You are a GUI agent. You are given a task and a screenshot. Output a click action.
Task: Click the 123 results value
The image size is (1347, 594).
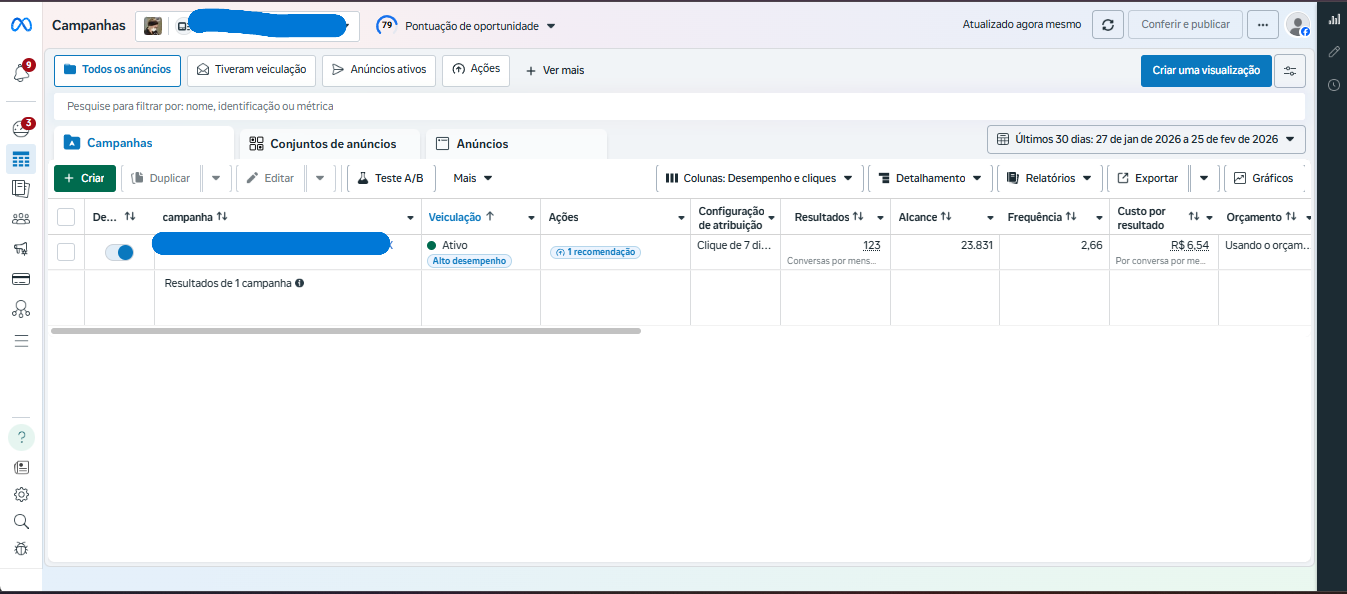tap(871, 245)
